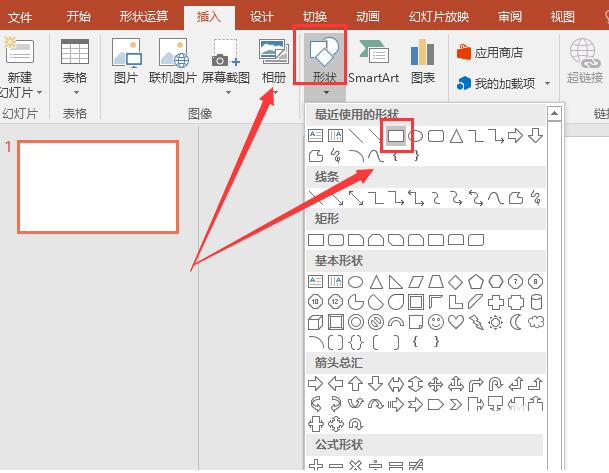Image resolution: width=609 pixels, height=473 pixels.
Task: Open the 应用商店
Action: (490, 52)
